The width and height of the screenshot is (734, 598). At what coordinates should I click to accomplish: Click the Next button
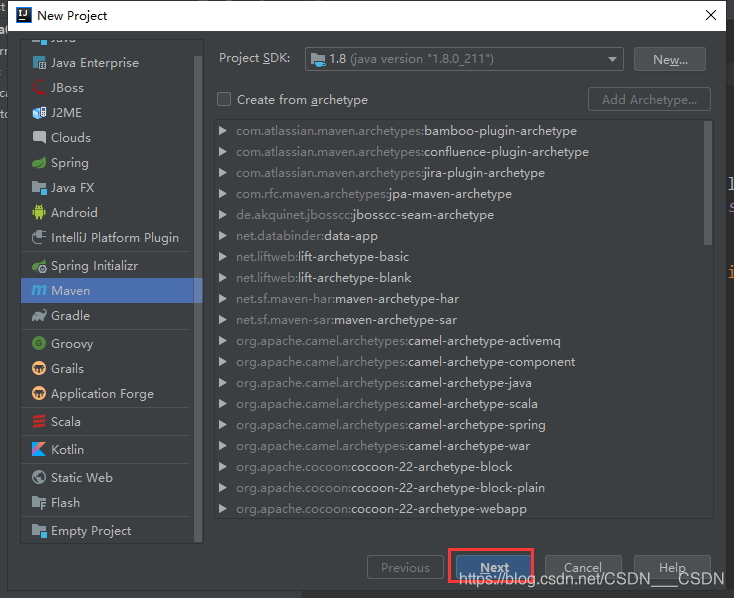click(x=494, y=567)
